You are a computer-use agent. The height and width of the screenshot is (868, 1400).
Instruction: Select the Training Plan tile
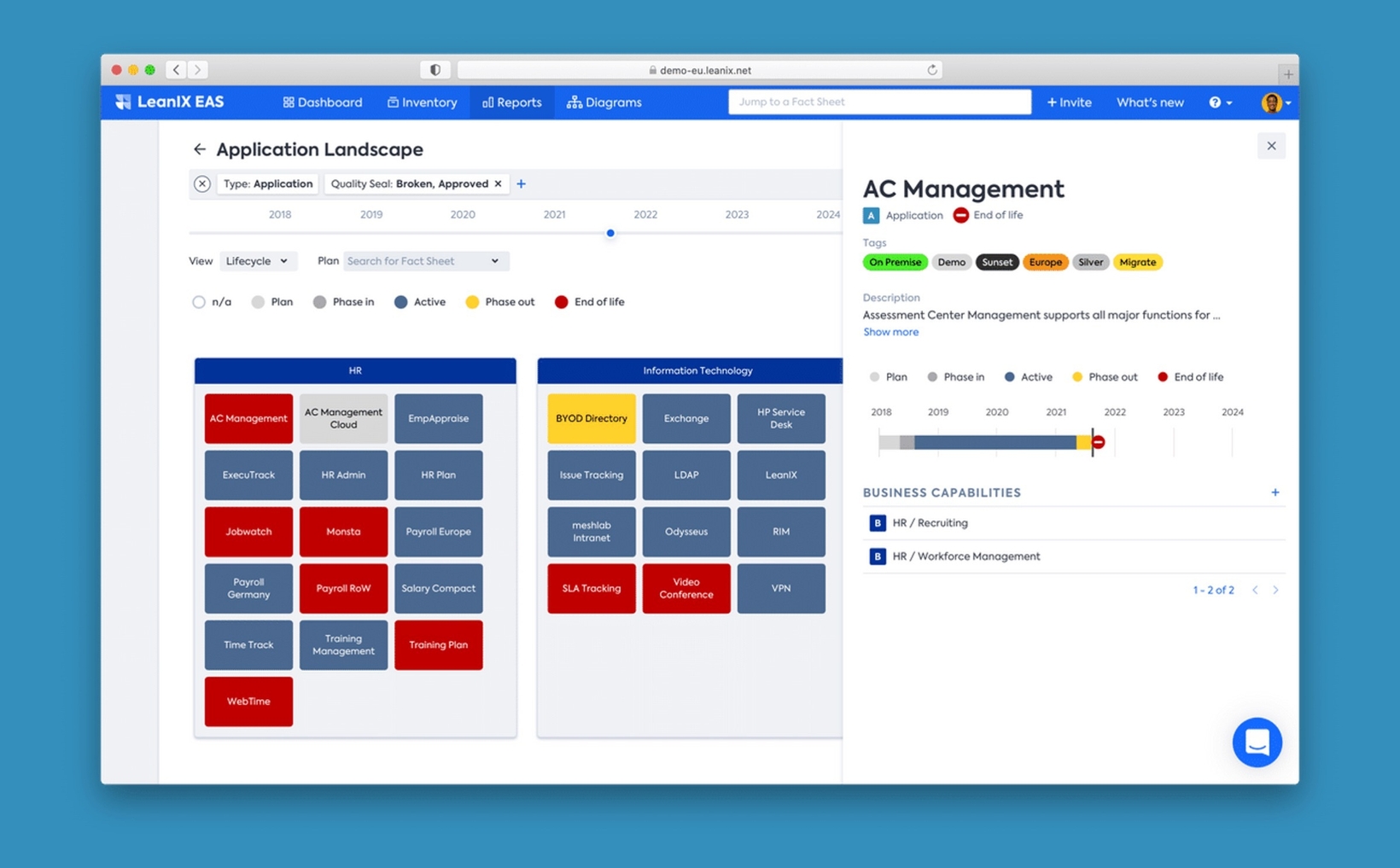(439, 645)
